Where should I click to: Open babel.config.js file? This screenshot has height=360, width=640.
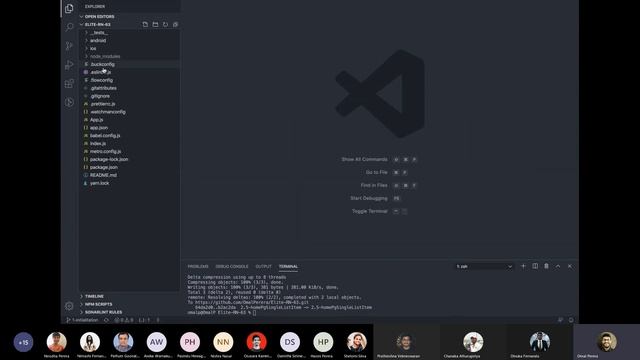tap(105, 136)
